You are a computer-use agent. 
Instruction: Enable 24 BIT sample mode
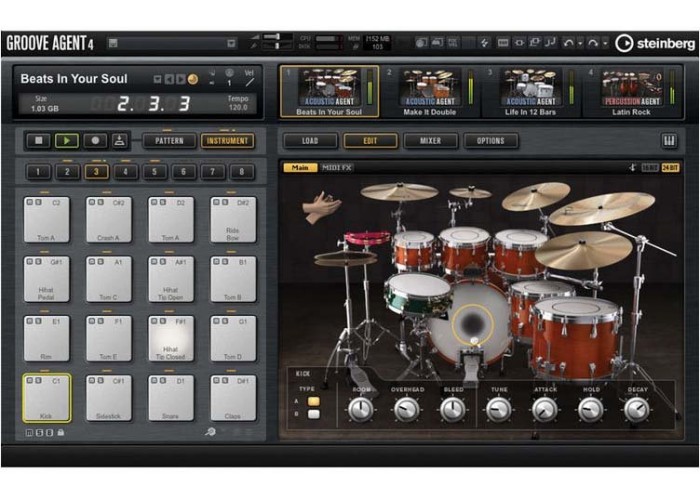click(670, 167)
